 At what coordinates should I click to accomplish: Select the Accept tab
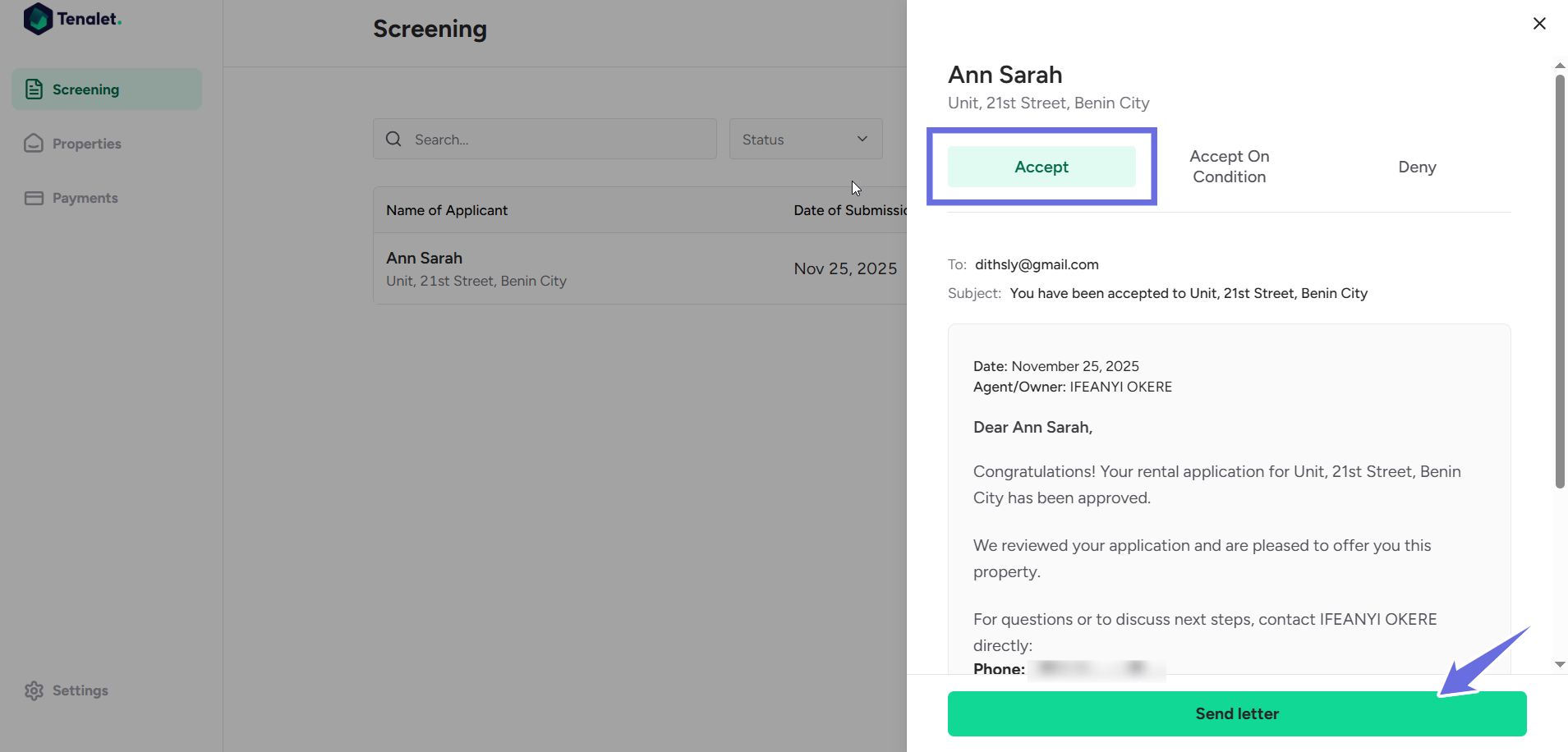[1041, 167]
